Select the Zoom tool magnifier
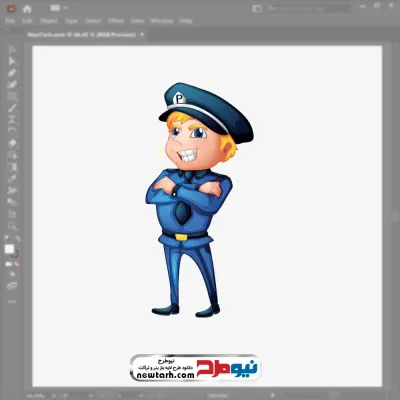The width and height of the screenshot is (400, 400). tap(12, 226)
